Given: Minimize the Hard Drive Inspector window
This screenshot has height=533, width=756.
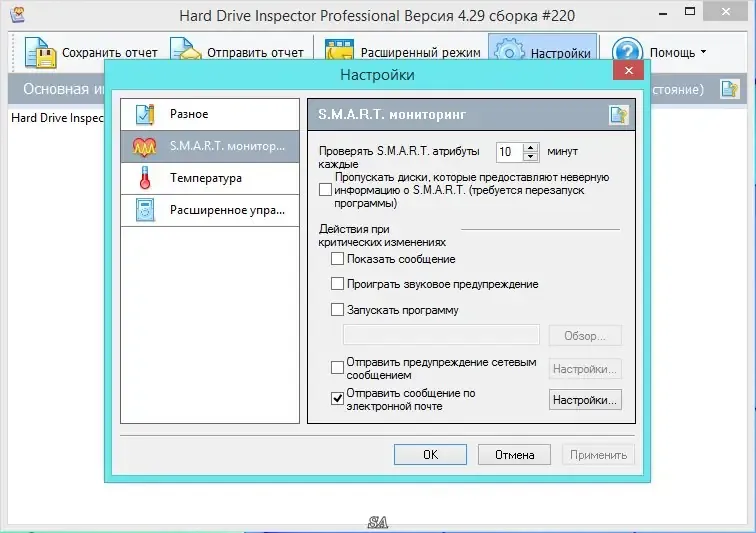Looking at the screenshot, I should click(x=663, y=13).
